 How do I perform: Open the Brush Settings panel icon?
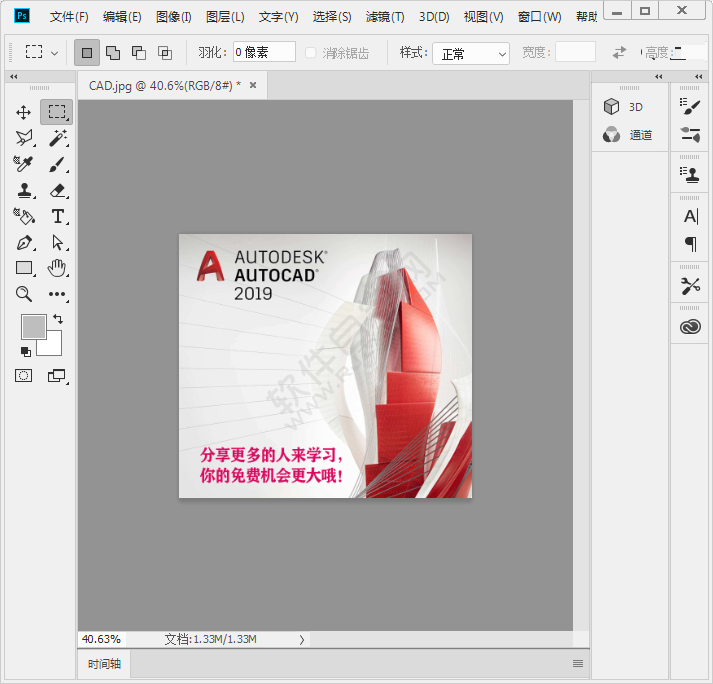point(690,107)
